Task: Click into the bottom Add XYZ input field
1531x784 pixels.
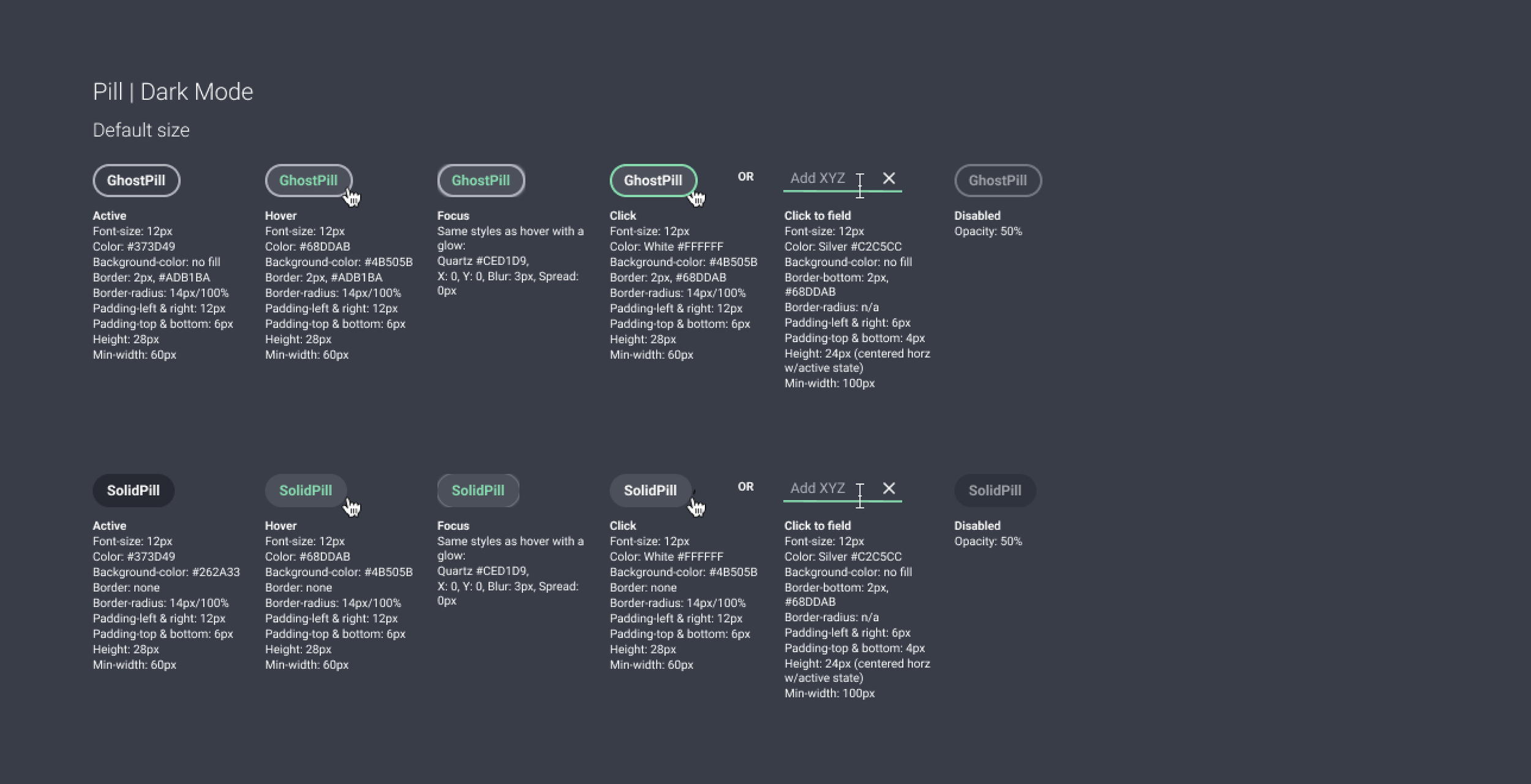Action: coord(818,488)
